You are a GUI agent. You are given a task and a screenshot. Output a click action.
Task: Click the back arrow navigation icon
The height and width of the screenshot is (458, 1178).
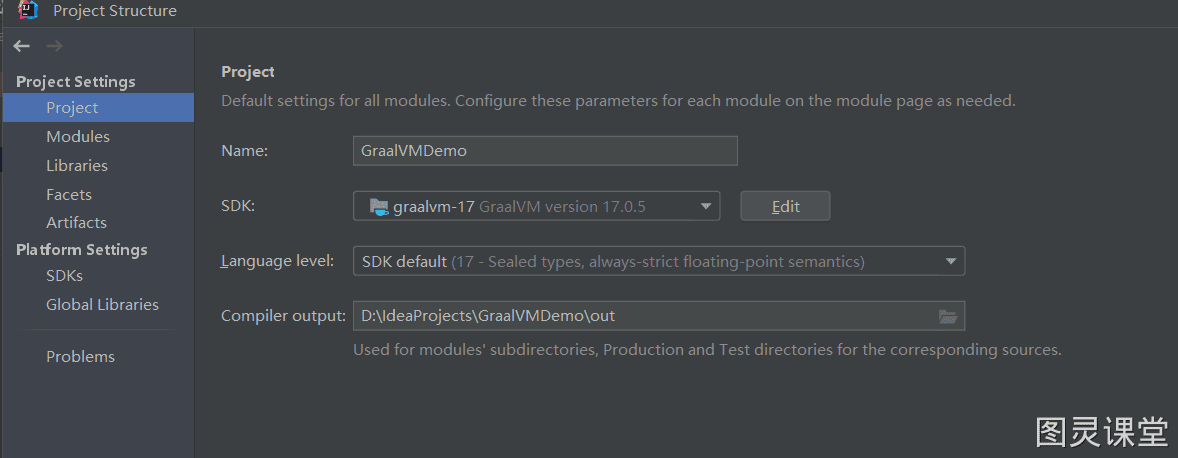pos(21,47)
